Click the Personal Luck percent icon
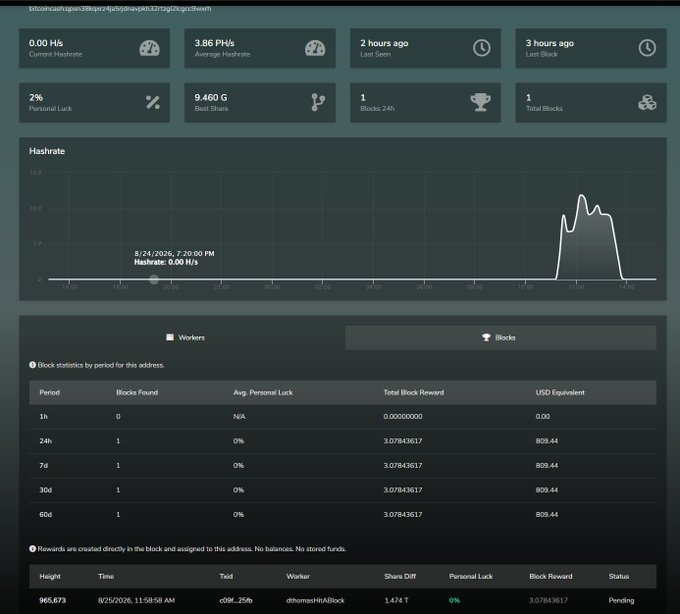Viewport: 680px width, 614px height. [153, 102]
